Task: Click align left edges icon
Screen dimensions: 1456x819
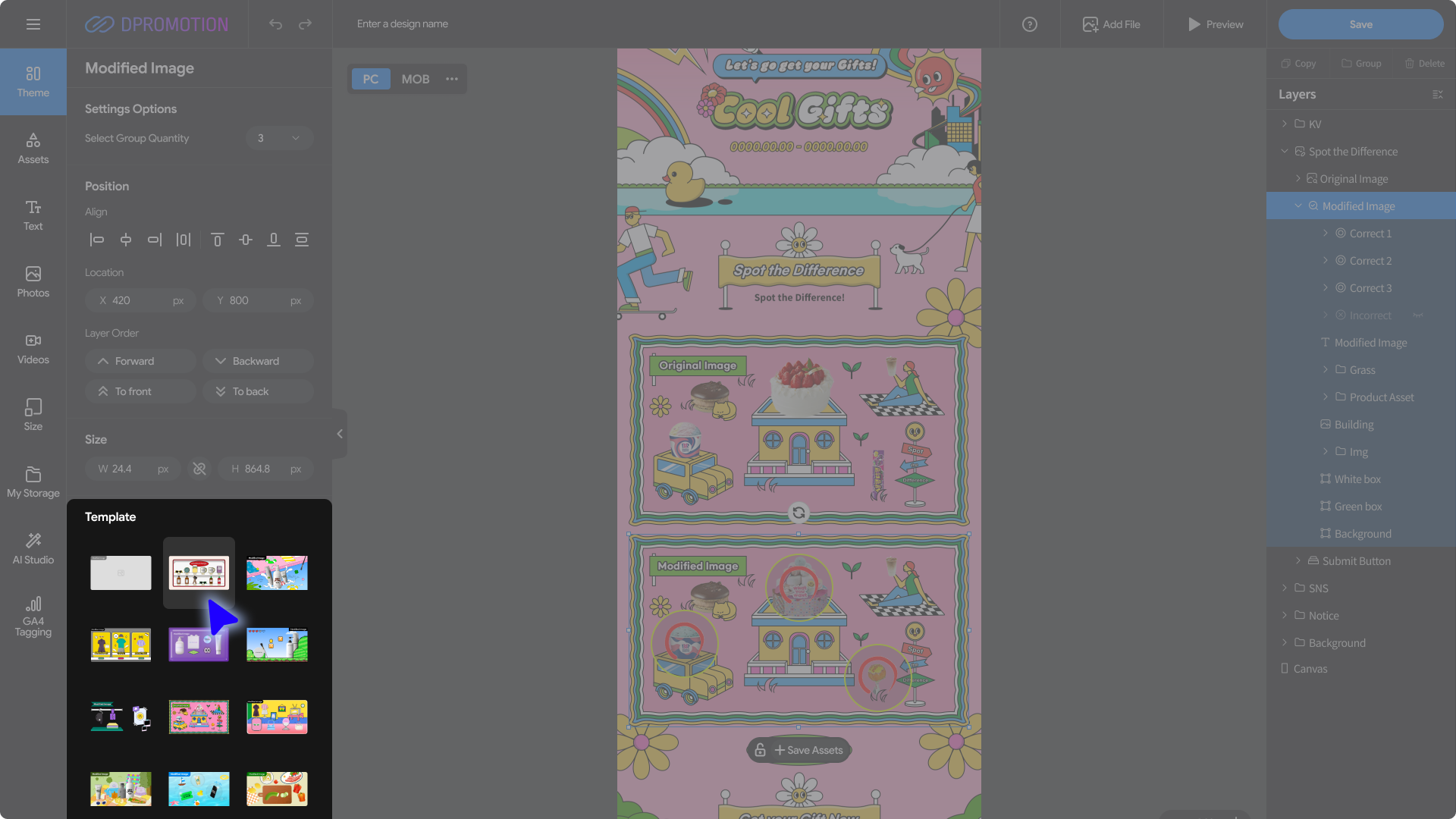Action: coord(97,240)
